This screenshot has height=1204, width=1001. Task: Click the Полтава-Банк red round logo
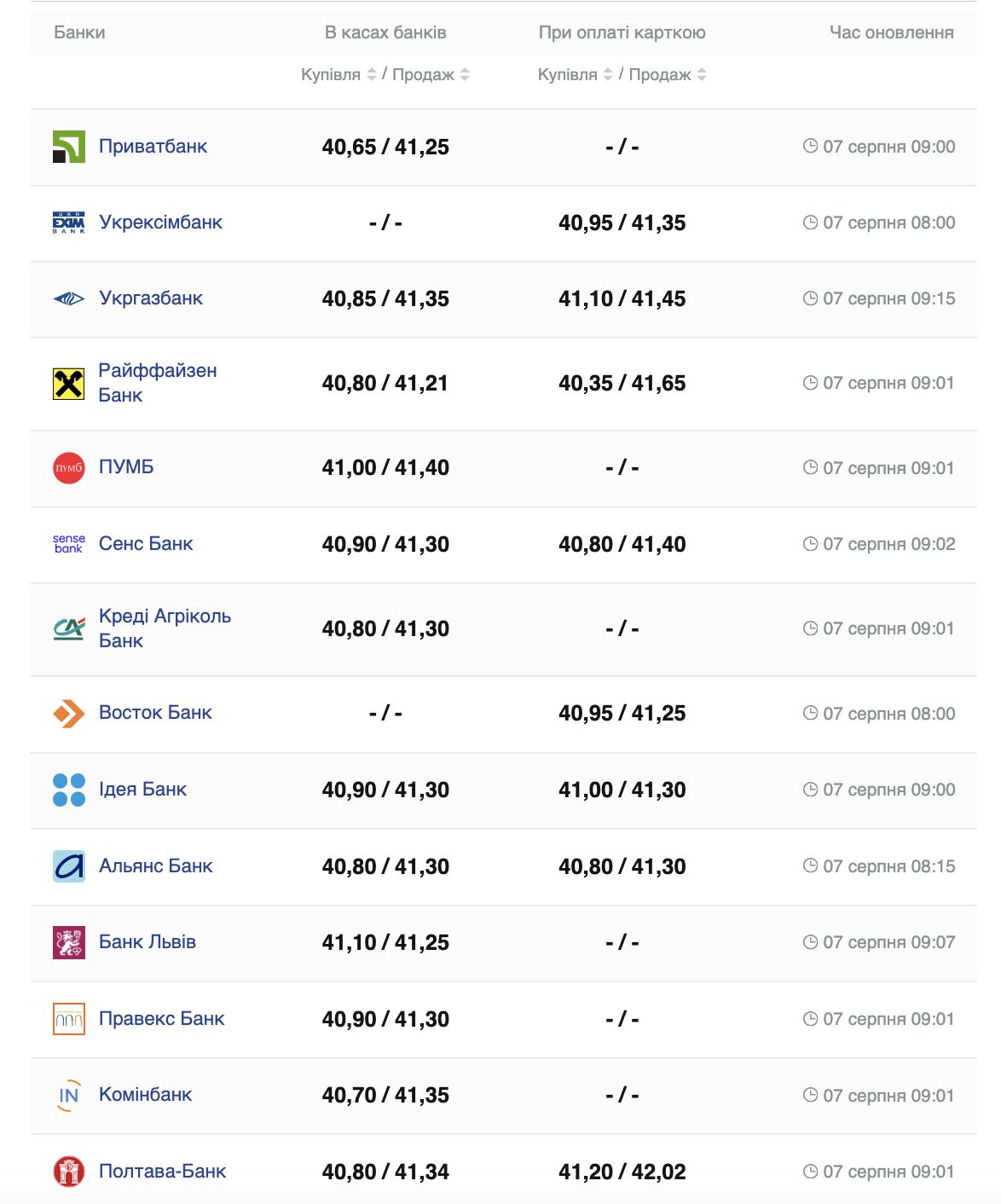point(68,1172)
